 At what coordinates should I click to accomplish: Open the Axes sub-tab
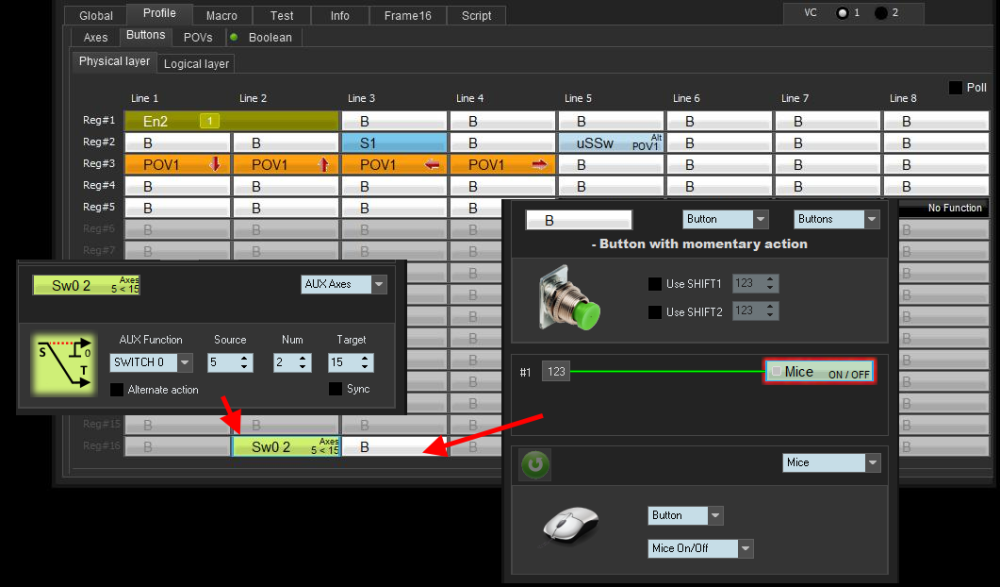(x=96, y=37)
